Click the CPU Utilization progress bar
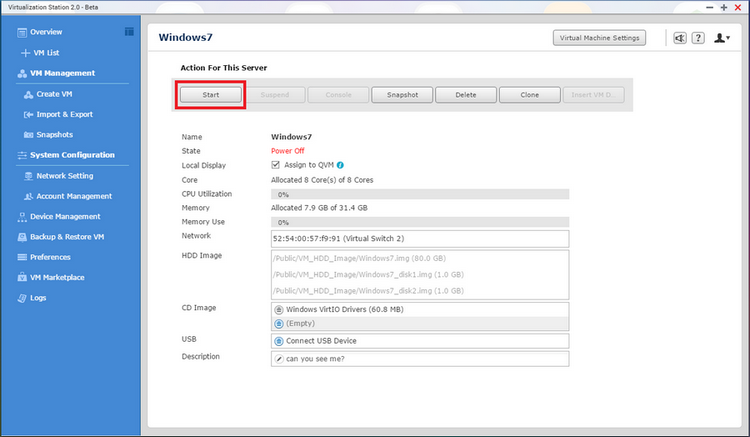 [x=420, y=194]
